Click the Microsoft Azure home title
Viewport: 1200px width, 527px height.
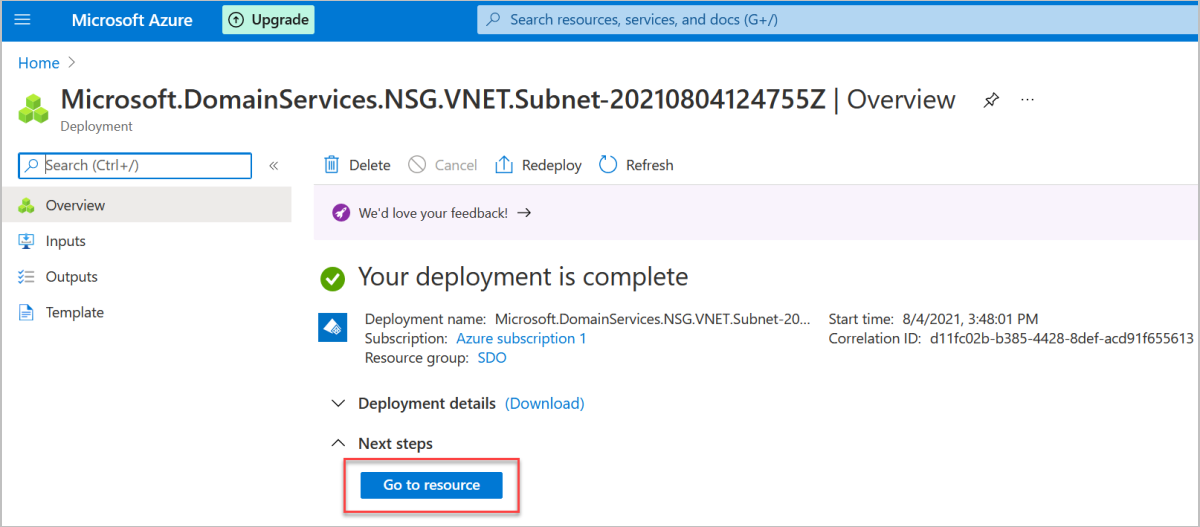(x=132, y=20)
